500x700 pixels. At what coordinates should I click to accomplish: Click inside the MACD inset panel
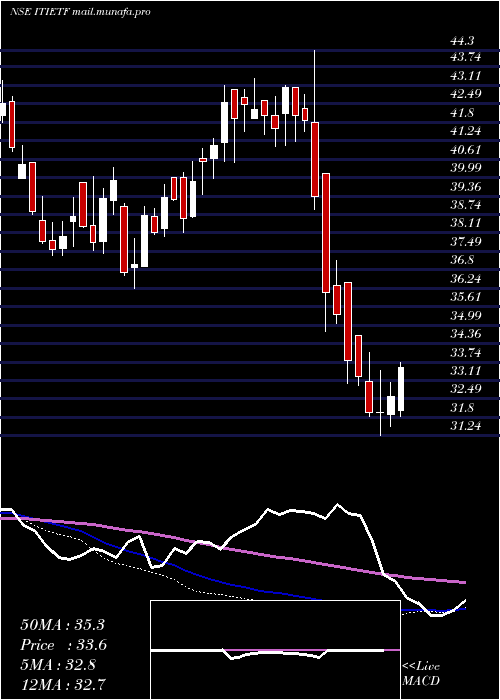[275, 650]
